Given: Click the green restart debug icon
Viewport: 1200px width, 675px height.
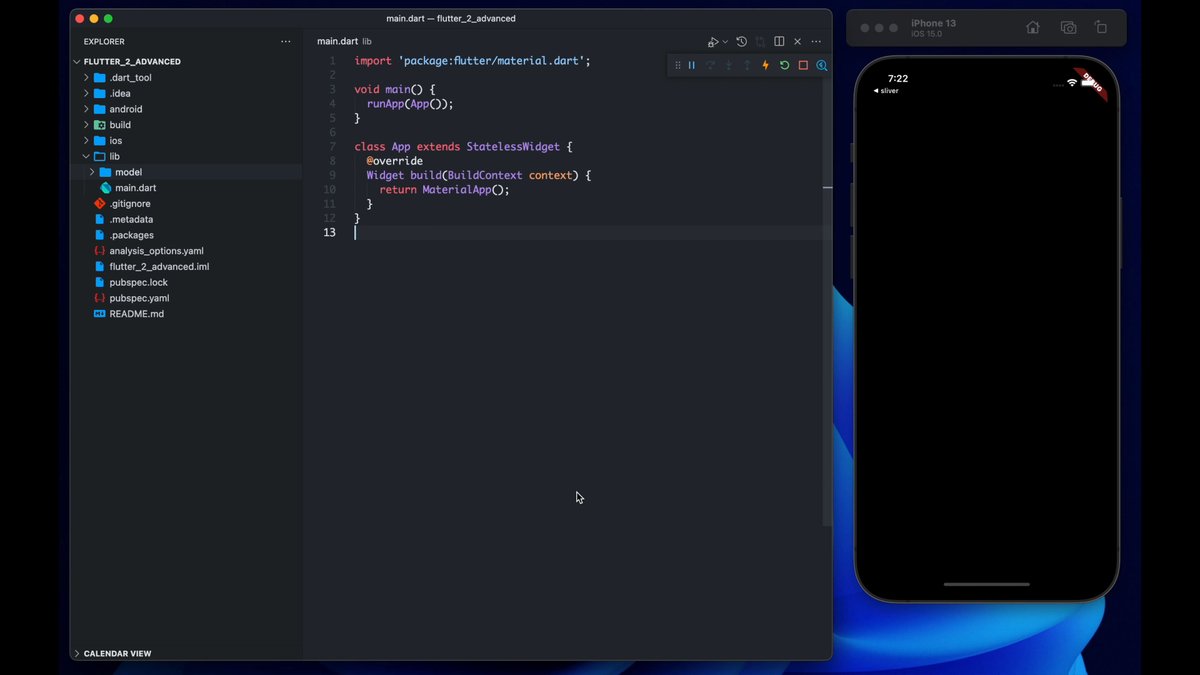Looking at the screenshot, I should pos(784,65).
